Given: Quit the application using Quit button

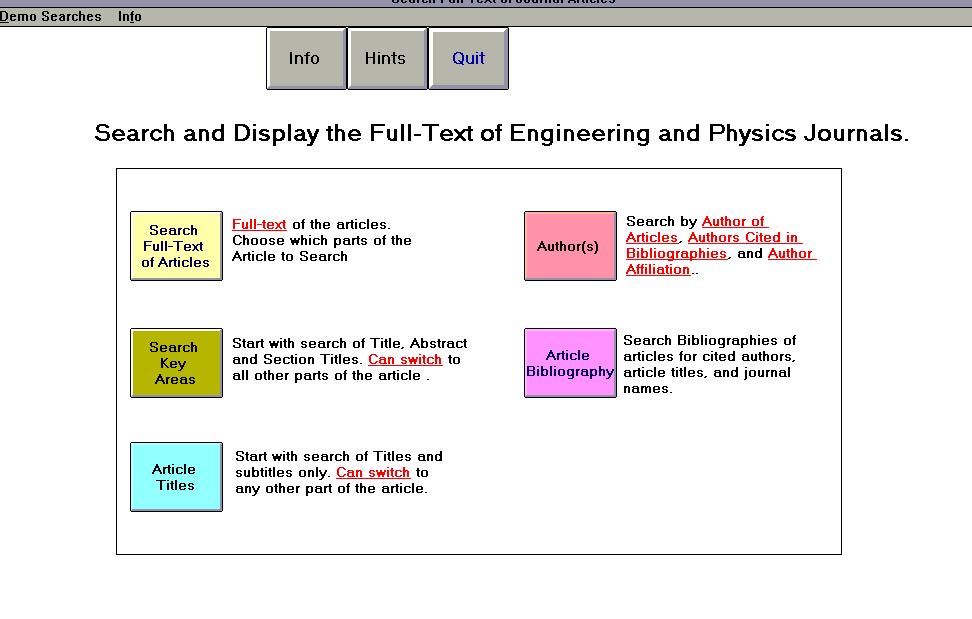Looking at the screenshot, I should coord(468,58).
